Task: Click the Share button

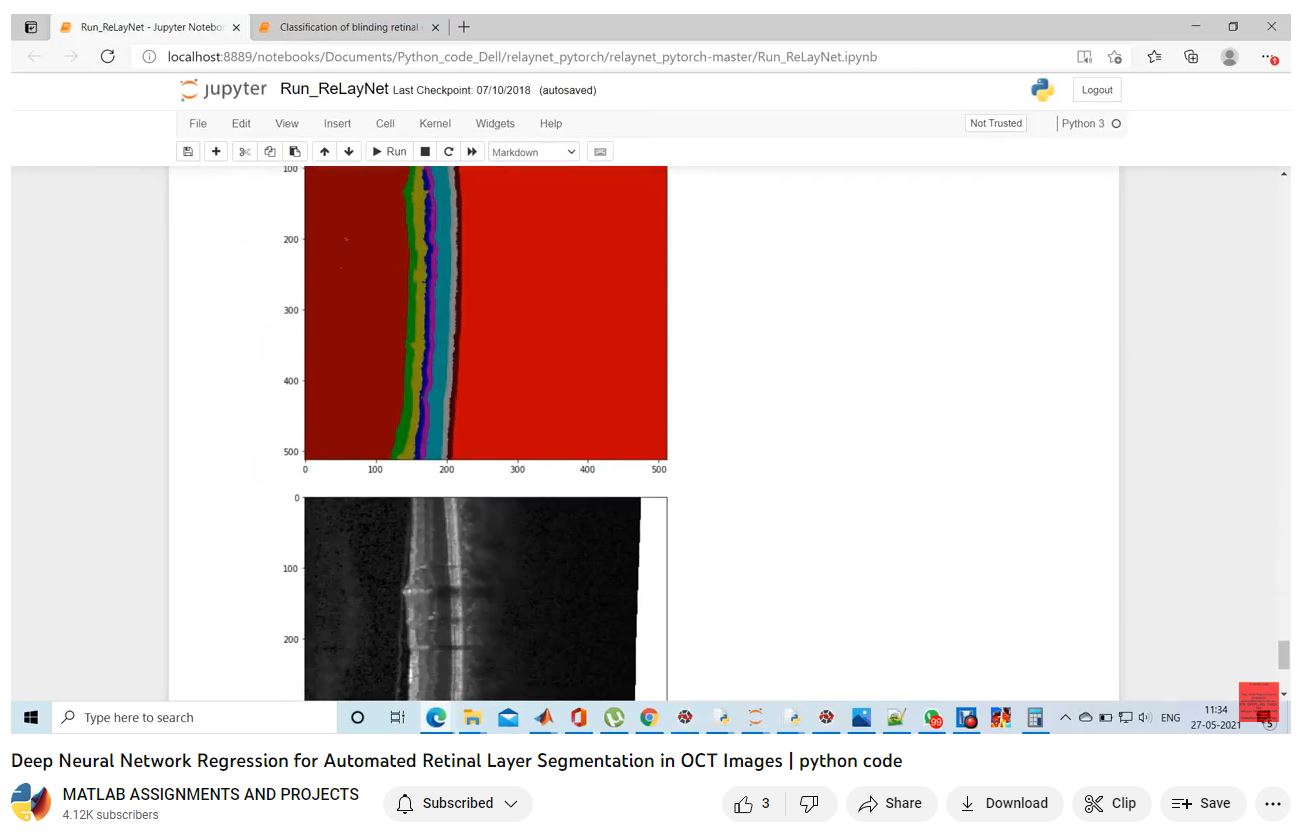Action: coord(891,803)
